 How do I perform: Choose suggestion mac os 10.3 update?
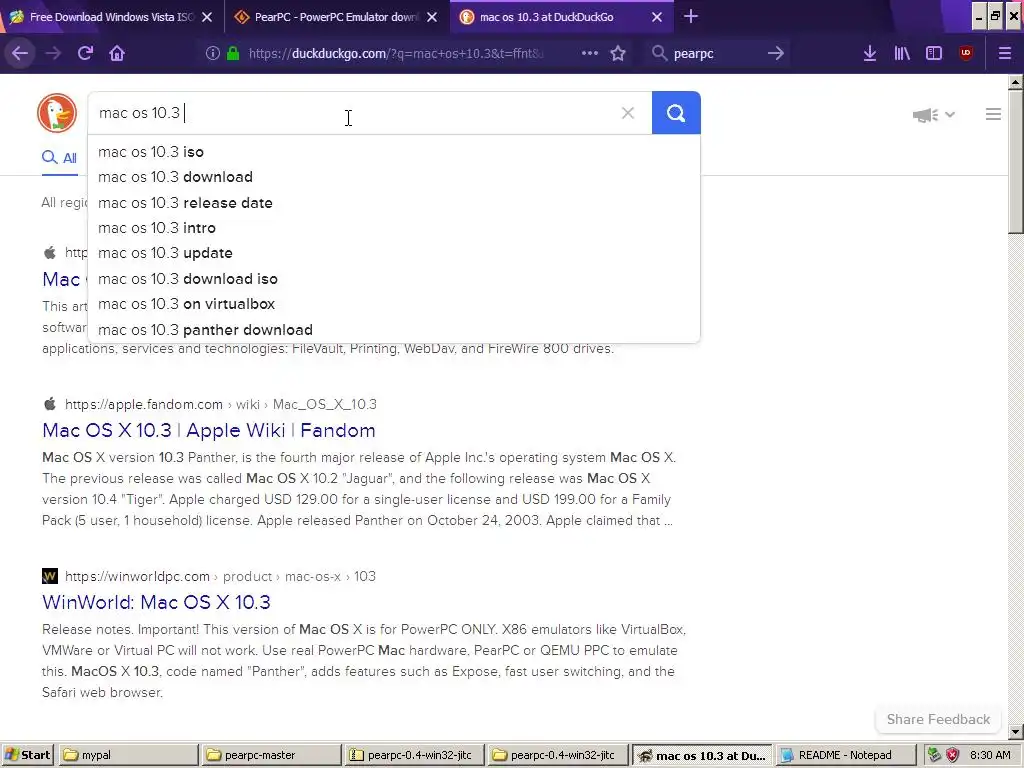tap(394, 253)
